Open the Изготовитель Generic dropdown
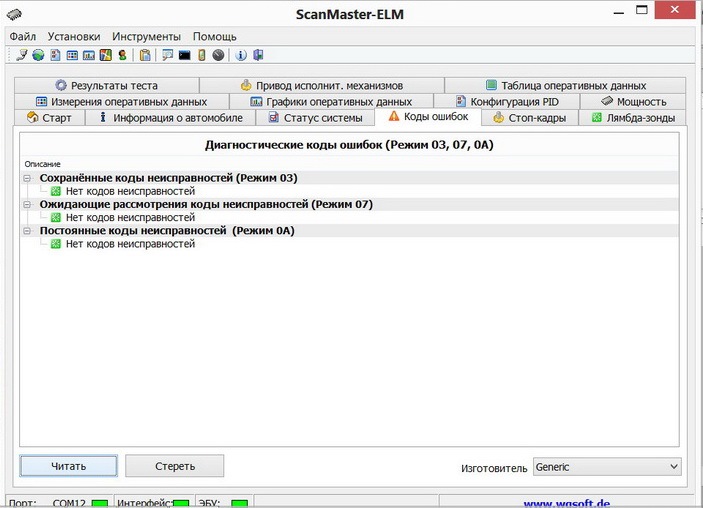Screen dimensions: 703x508 pyautogui.click(x=607, y=467)
